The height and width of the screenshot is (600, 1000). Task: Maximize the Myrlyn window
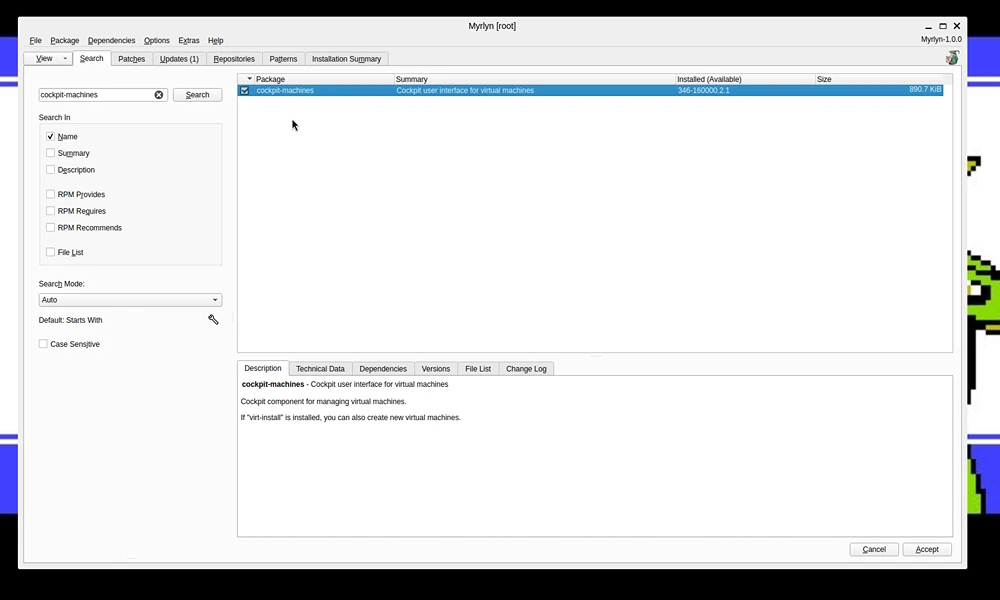point(943,26)
